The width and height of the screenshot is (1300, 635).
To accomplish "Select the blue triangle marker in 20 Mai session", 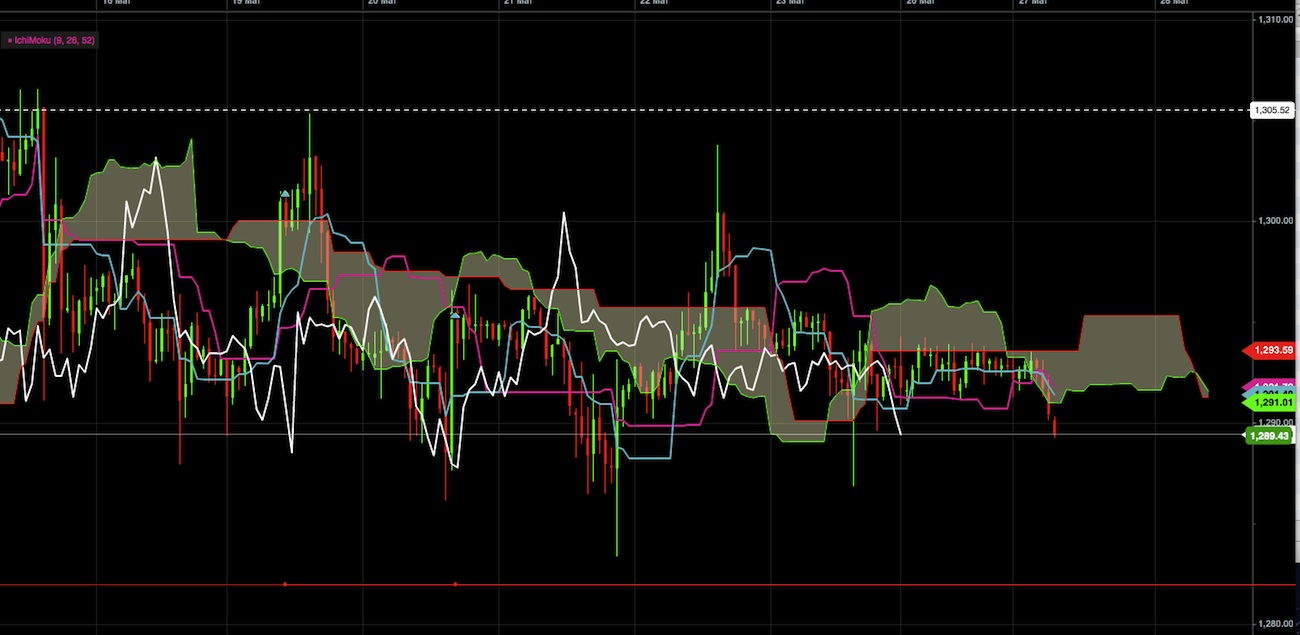I will pyautogui.click(x=455, y=315).
